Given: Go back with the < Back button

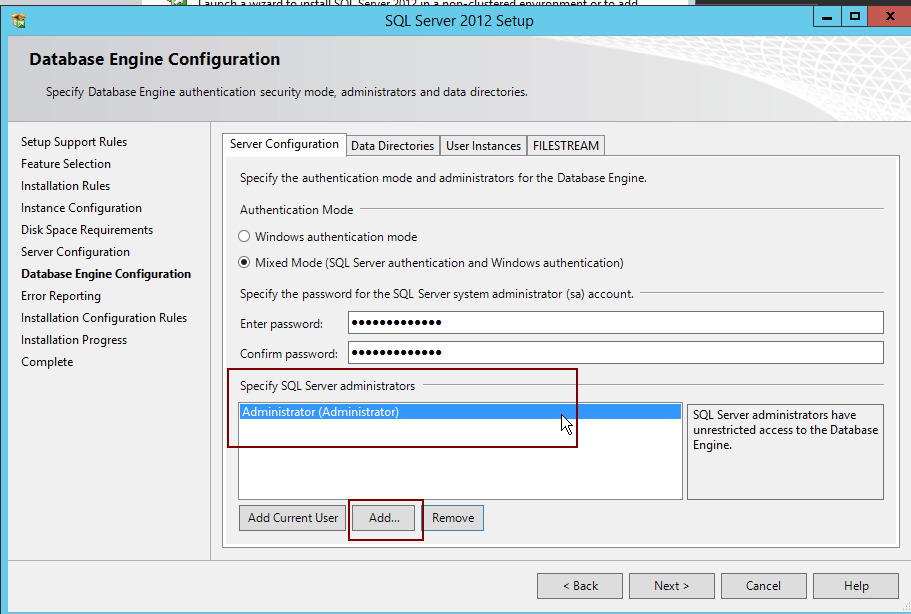Looking at the screenshot, I should 579,586.
